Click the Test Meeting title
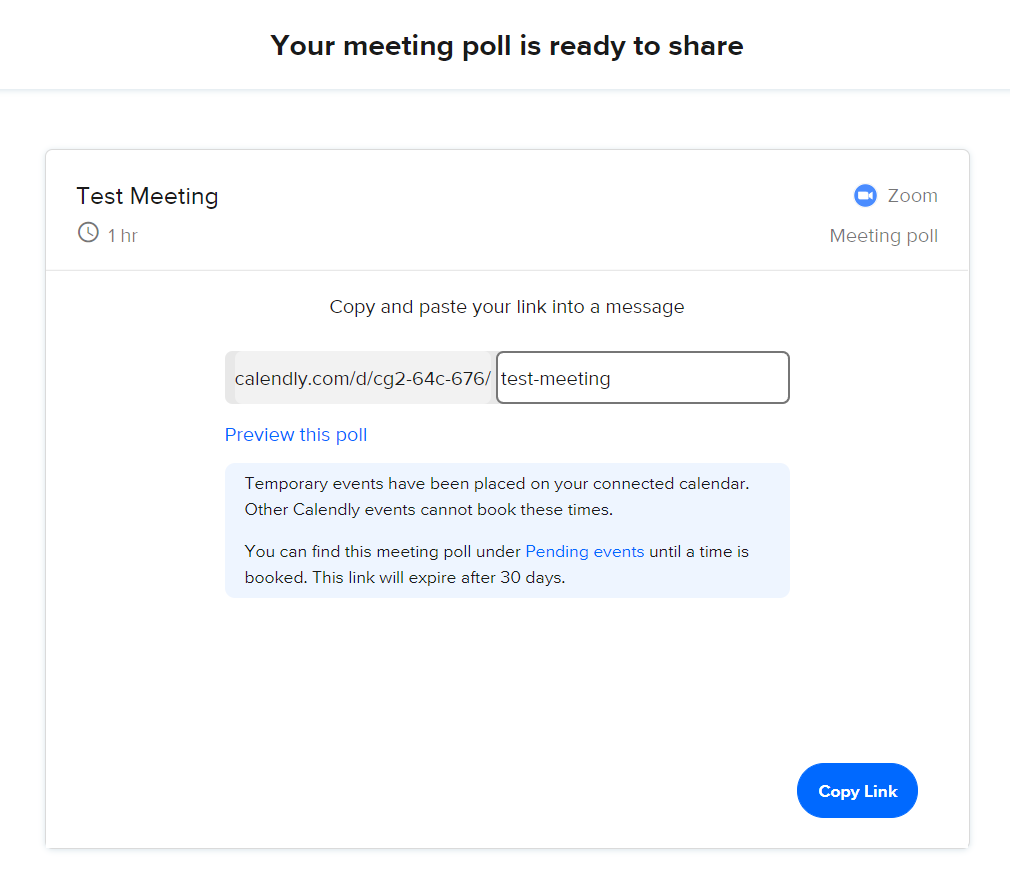This screenshot has height=890, width=1010. 147,196
